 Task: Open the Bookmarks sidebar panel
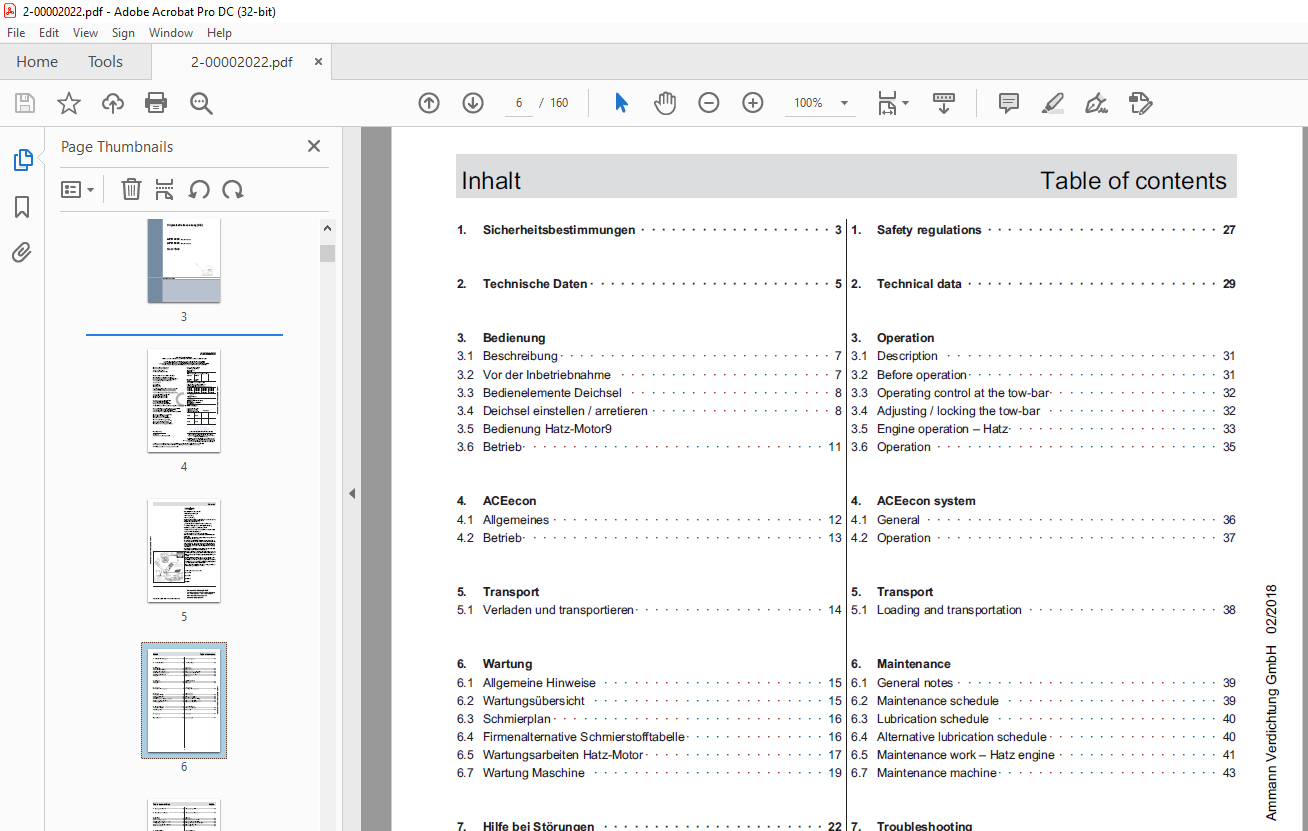(22, 207)
